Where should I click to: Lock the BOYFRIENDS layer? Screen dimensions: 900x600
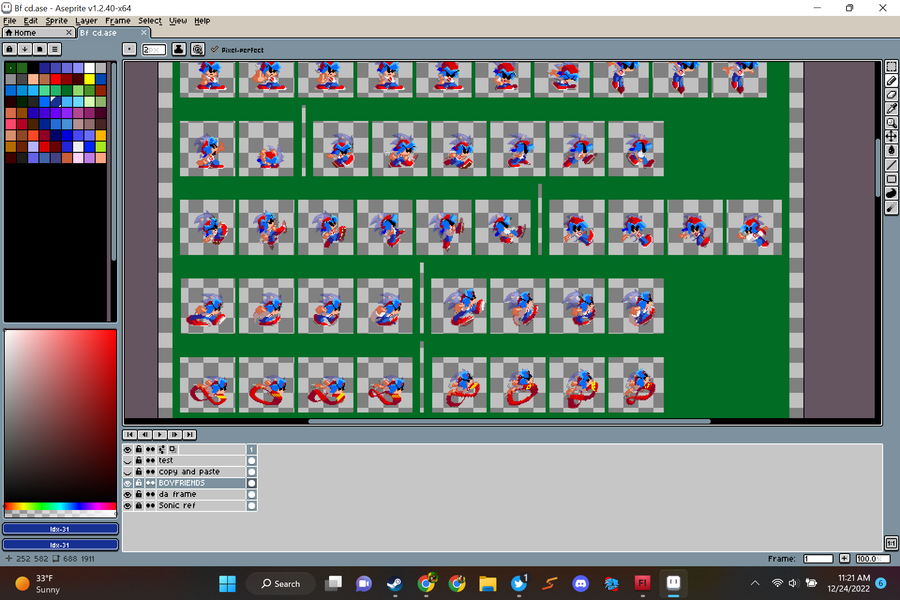click(x=138, y=483)
